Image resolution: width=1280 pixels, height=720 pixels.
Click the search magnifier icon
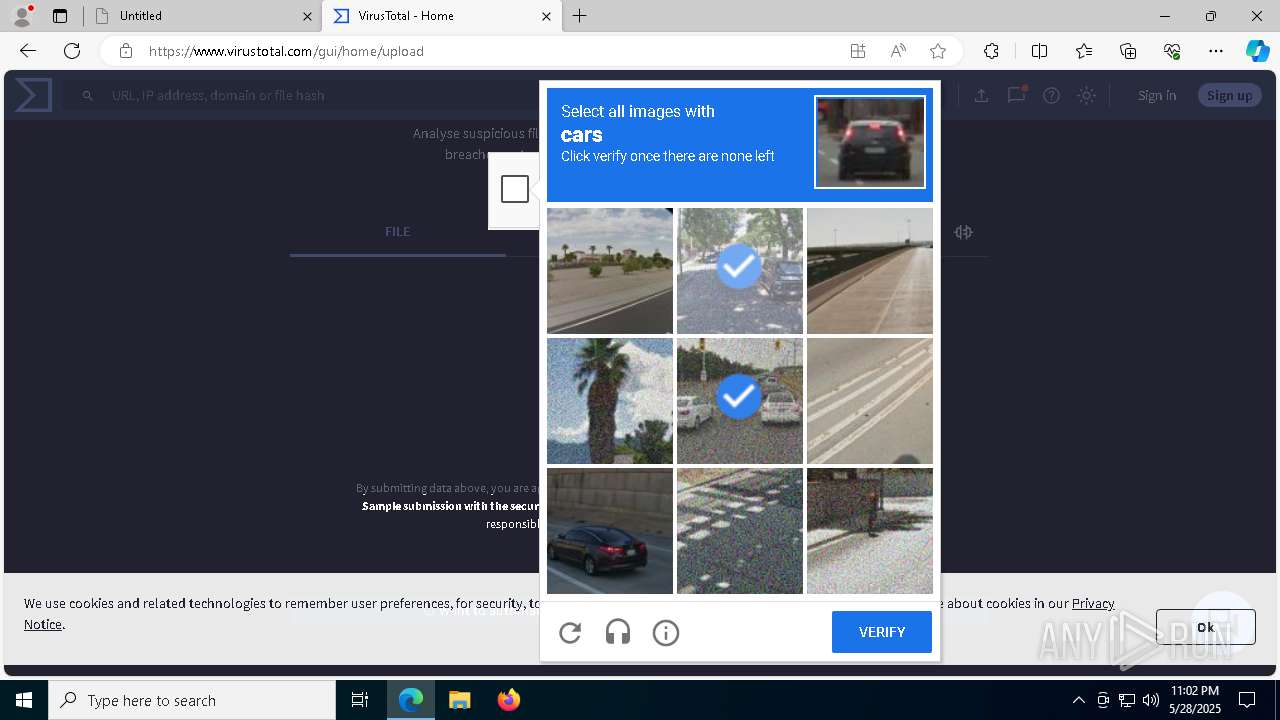(88, 95)
